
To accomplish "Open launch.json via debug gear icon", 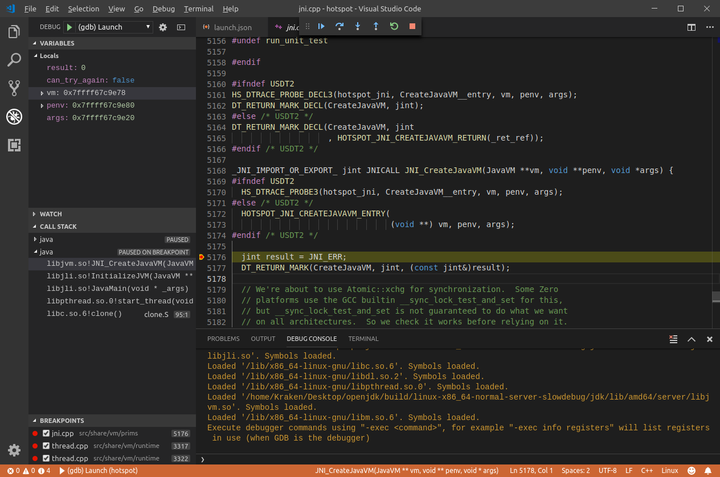I will [x=163, y=27].
